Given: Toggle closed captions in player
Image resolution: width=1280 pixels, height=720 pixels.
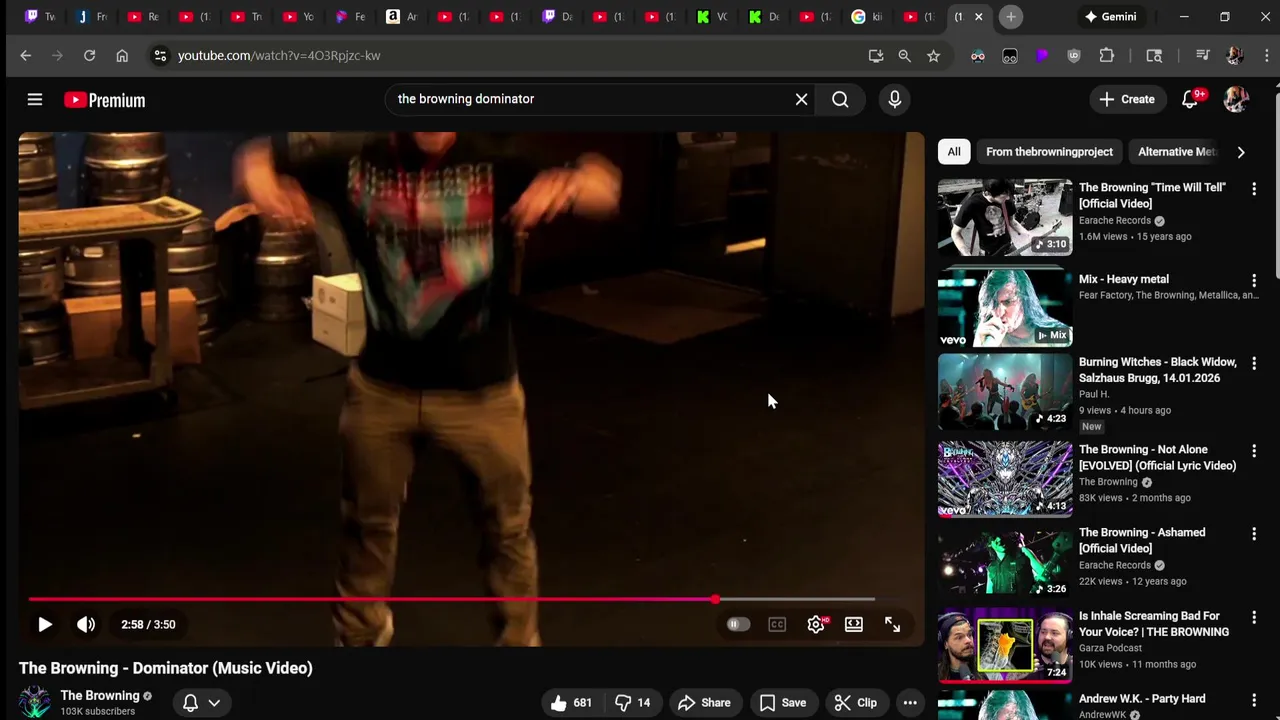Looking at the screenshot, I should coord(777,624).
